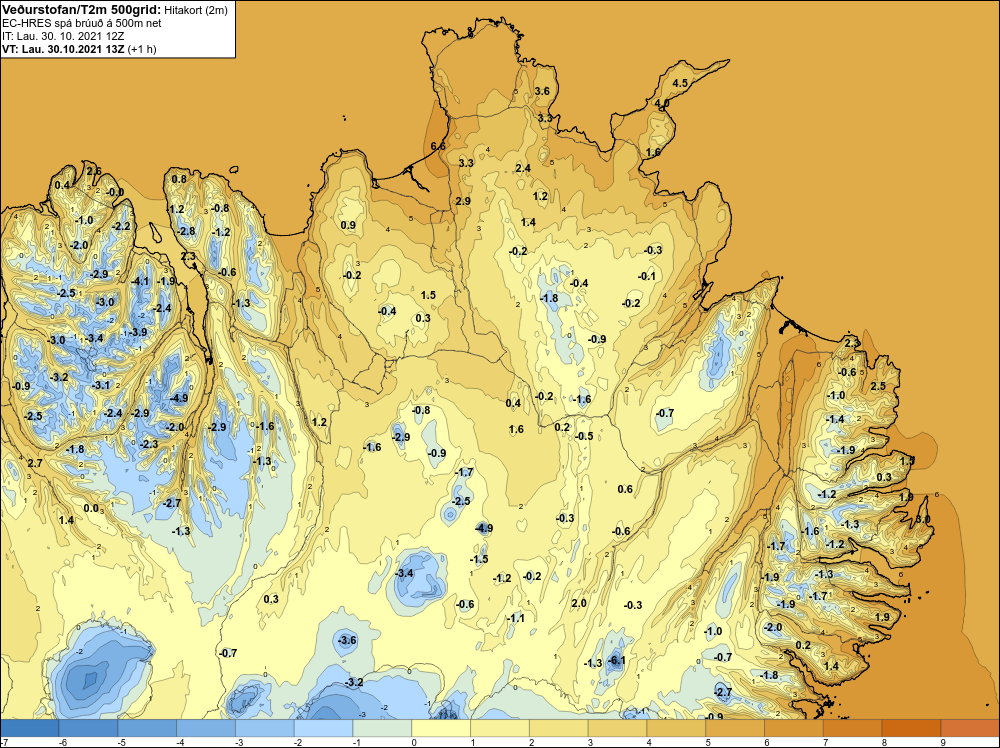Click the positive 2.4 temperature value

tap(523, 168)
